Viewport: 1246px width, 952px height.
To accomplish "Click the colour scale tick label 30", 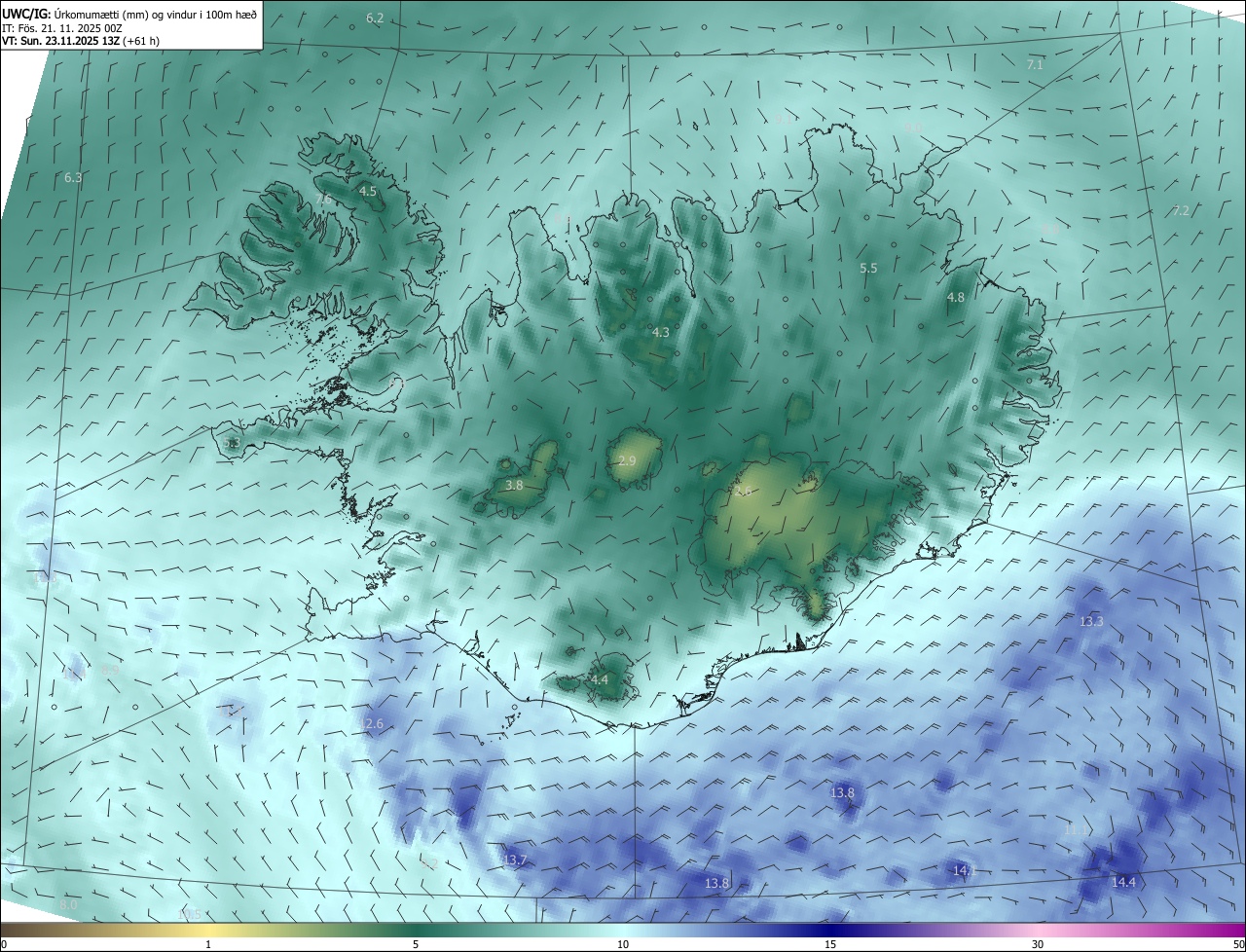I will pyautogui.click(x=1038, y=944).
